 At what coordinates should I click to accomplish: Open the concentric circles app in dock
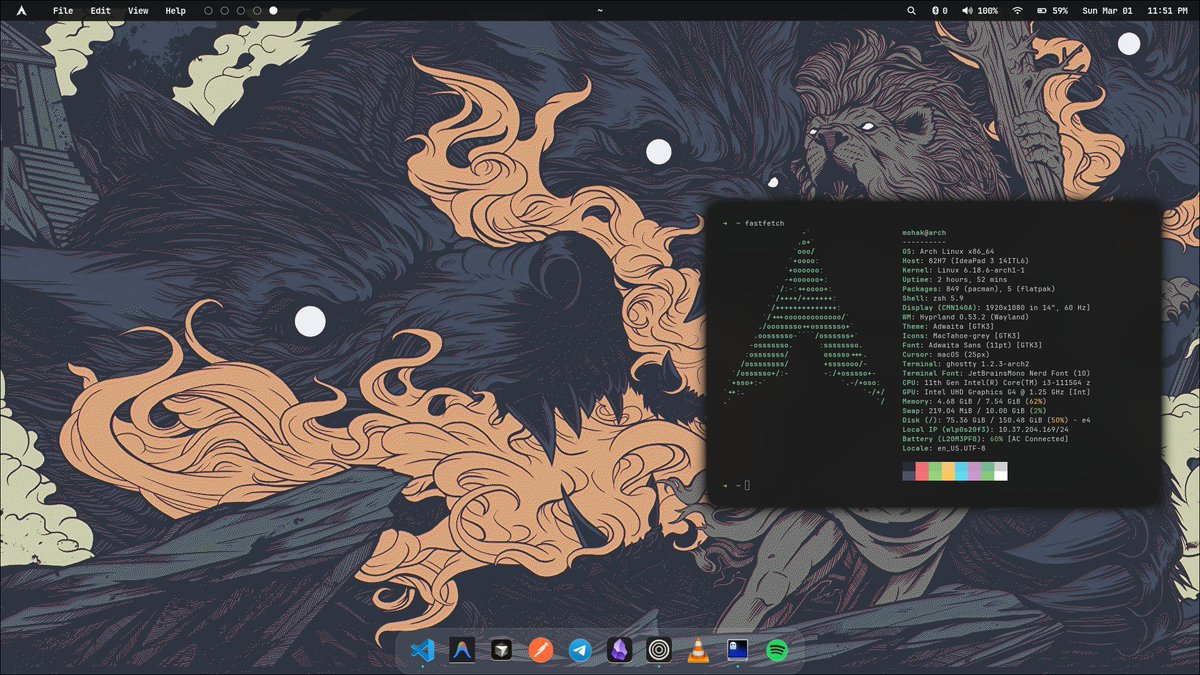pos(658,650)
